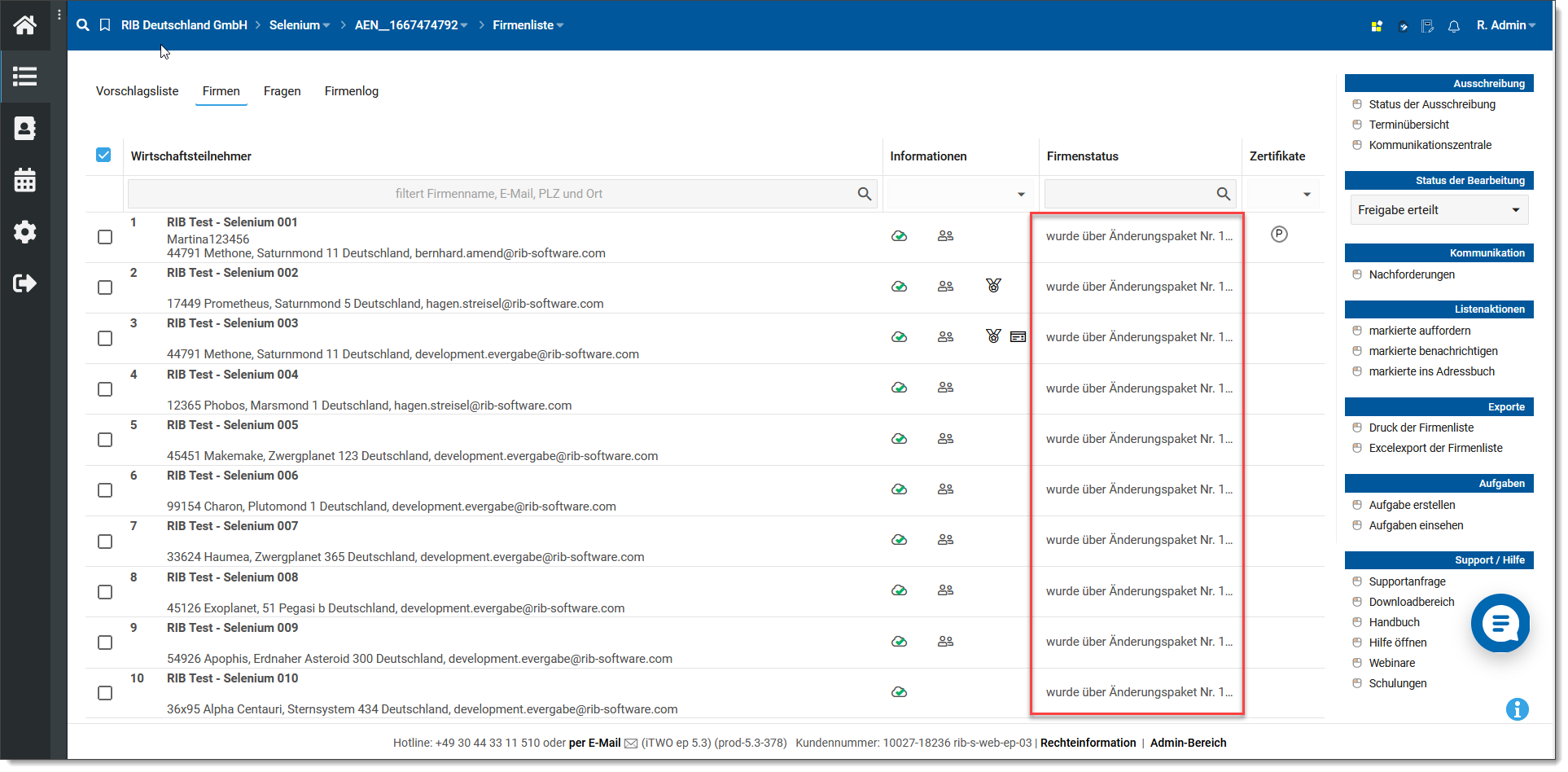Open the list view sidebar icon
The image size is (1568, 772).
[24, 77]
